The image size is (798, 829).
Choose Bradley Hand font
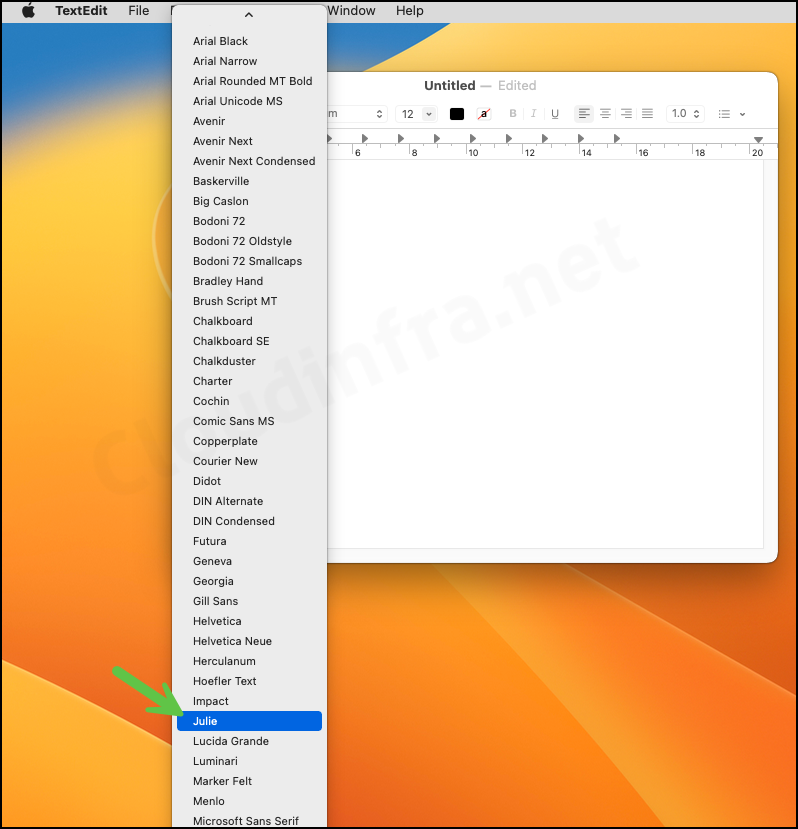(249, 281)
